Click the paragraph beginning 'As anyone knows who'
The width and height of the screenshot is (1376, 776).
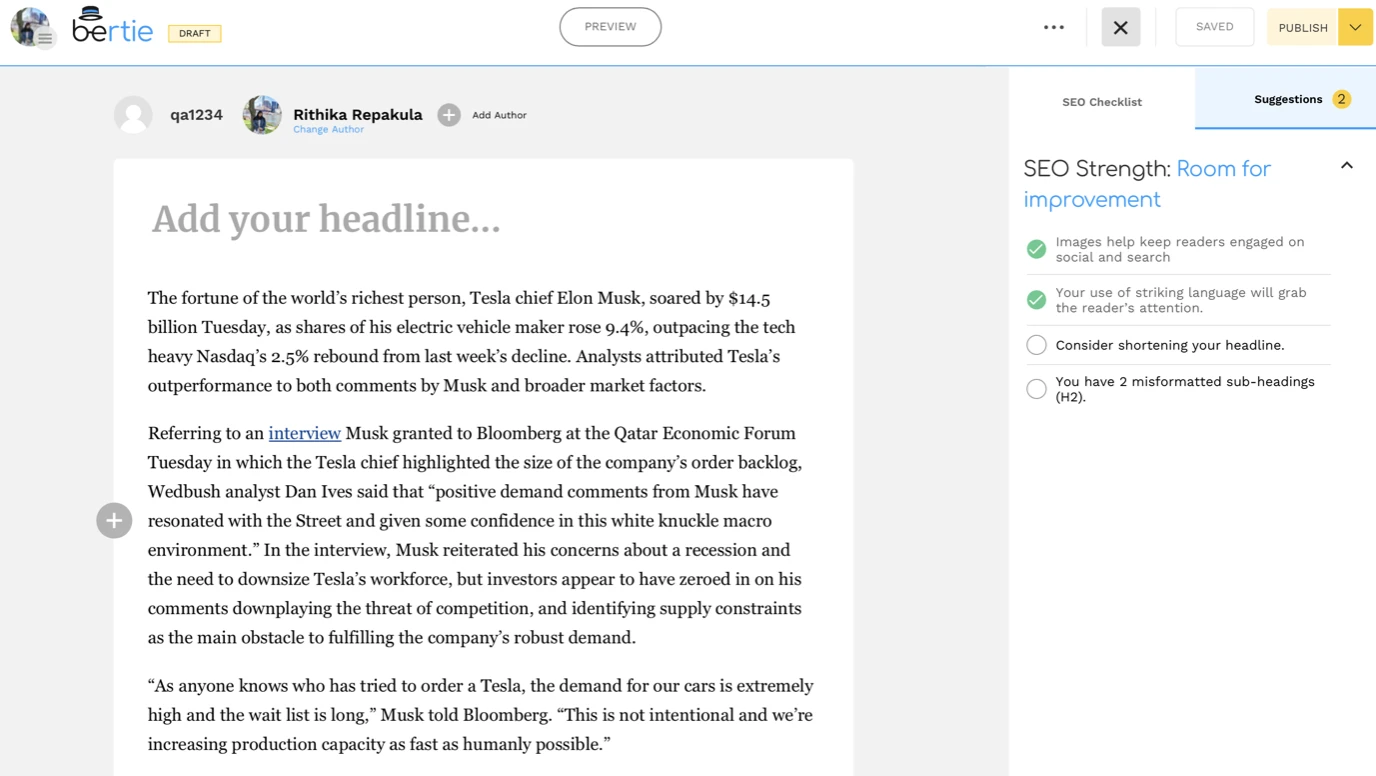pos(481,715)
